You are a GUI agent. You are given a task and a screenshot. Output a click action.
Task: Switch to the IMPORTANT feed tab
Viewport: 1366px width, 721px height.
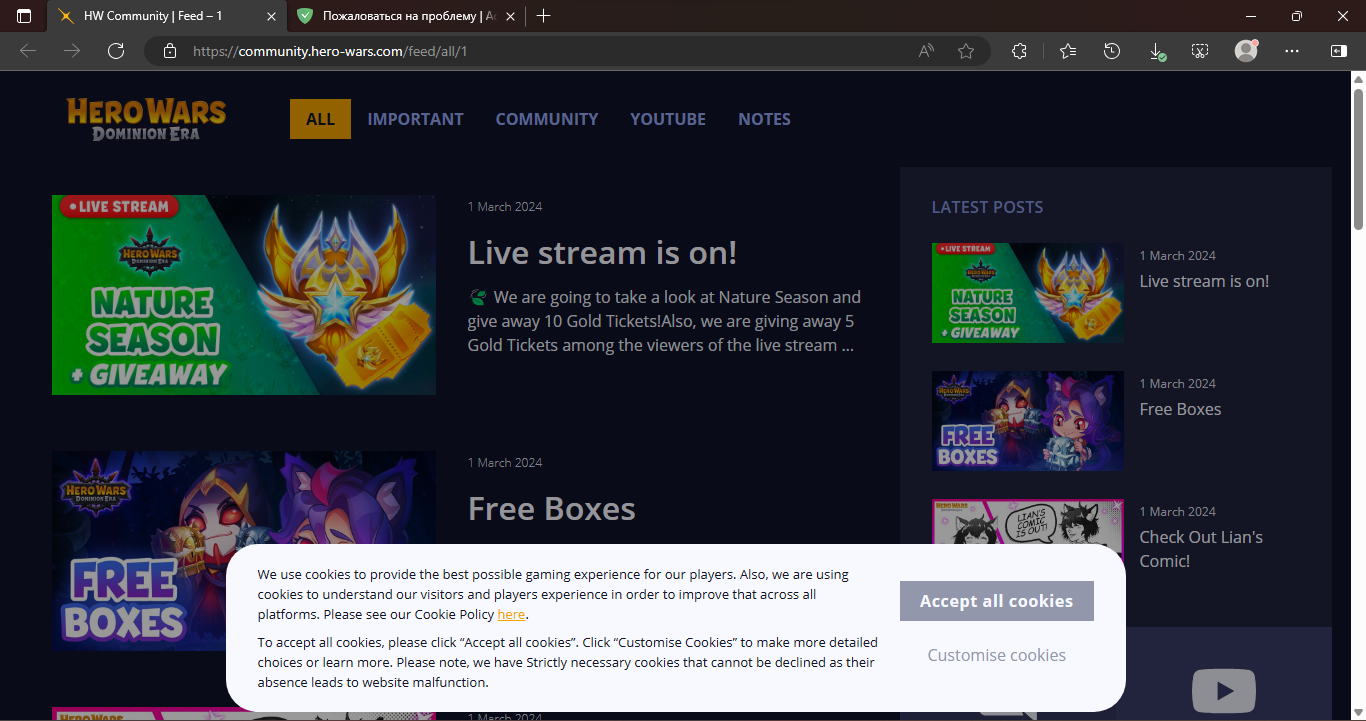[x=415, y=119]
